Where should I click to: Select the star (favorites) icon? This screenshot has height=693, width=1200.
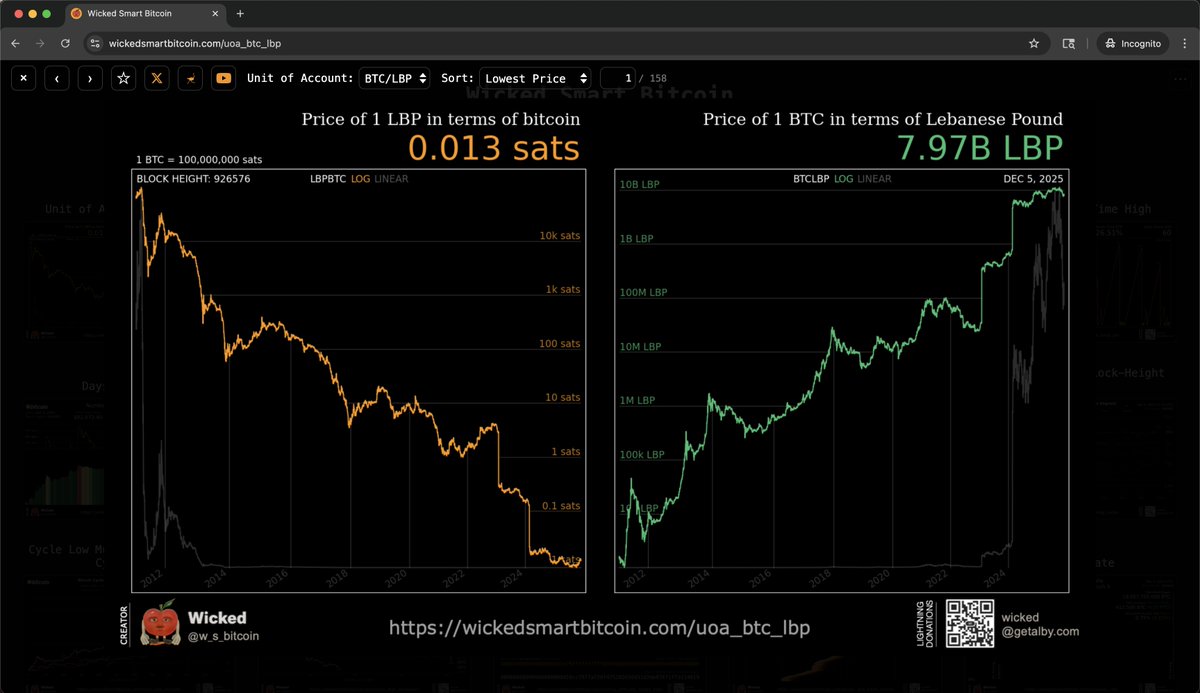pyautogui.click(x=123, y=78)
